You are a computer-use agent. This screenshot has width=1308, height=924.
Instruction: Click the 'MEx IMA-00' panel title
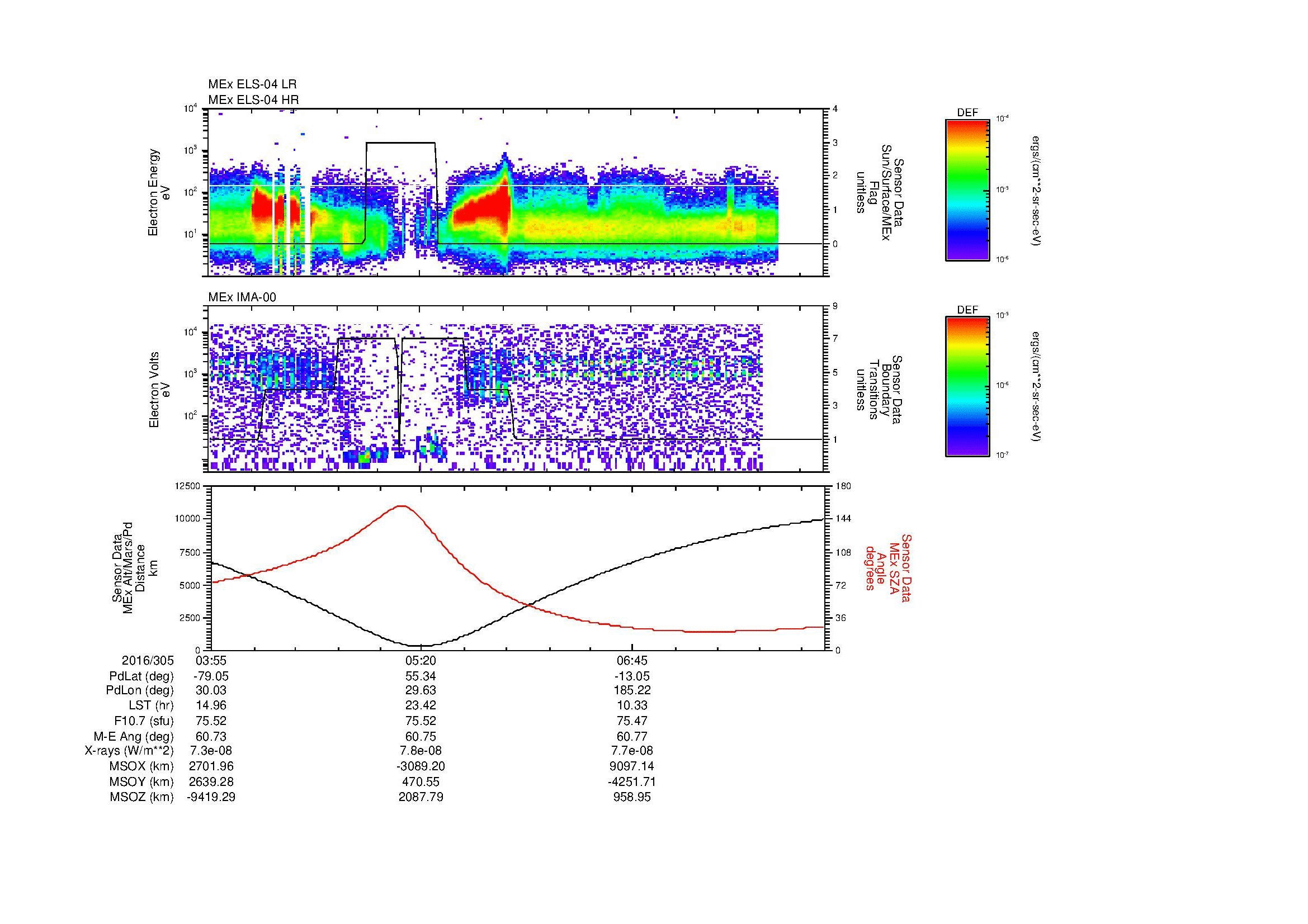(242, 297)
